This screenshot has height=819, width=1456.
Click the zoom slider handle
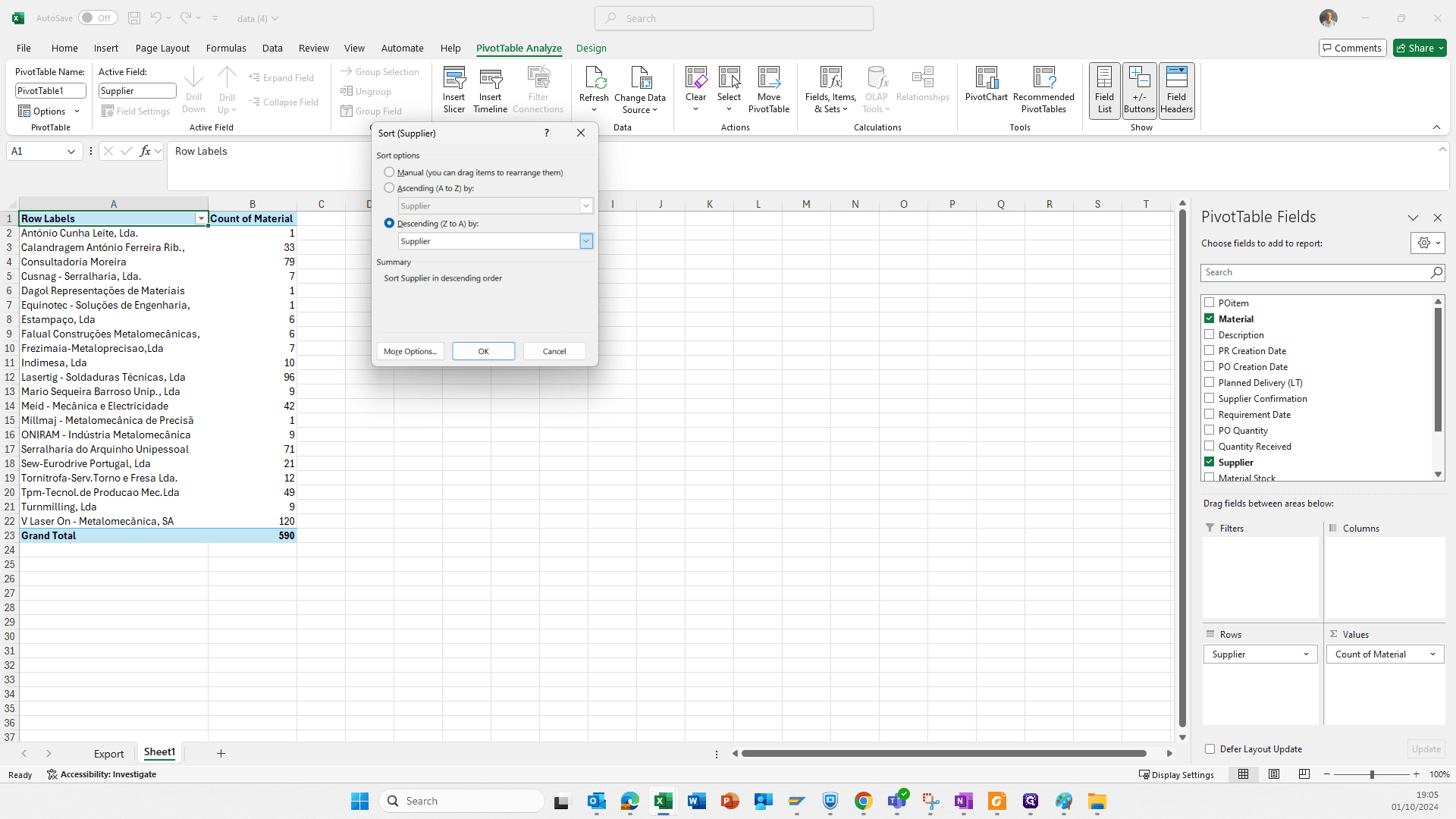[x=1371, y=774]
